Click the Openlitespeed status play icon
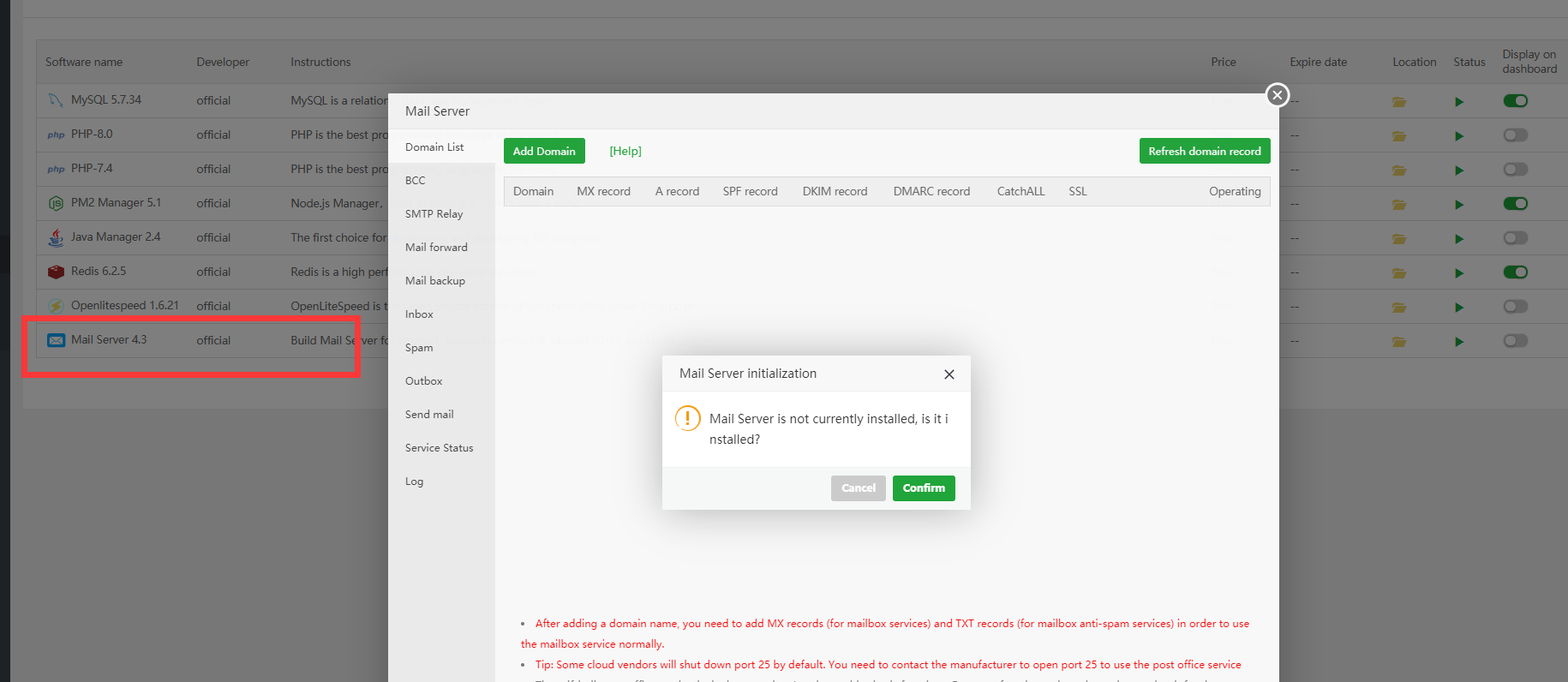This screenshot has width=1568, height=682. coord(1459,308)
